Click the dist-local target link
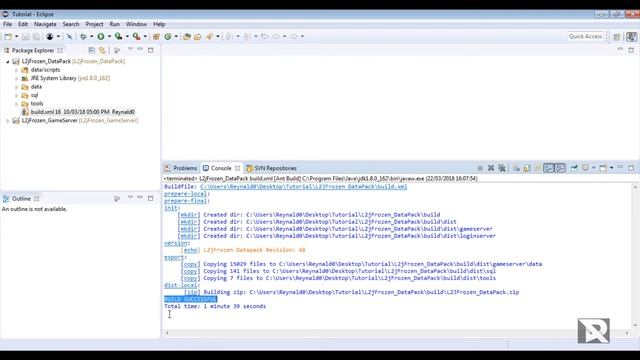The width and height of the screenshot is (640, 360). pos(180,285)
